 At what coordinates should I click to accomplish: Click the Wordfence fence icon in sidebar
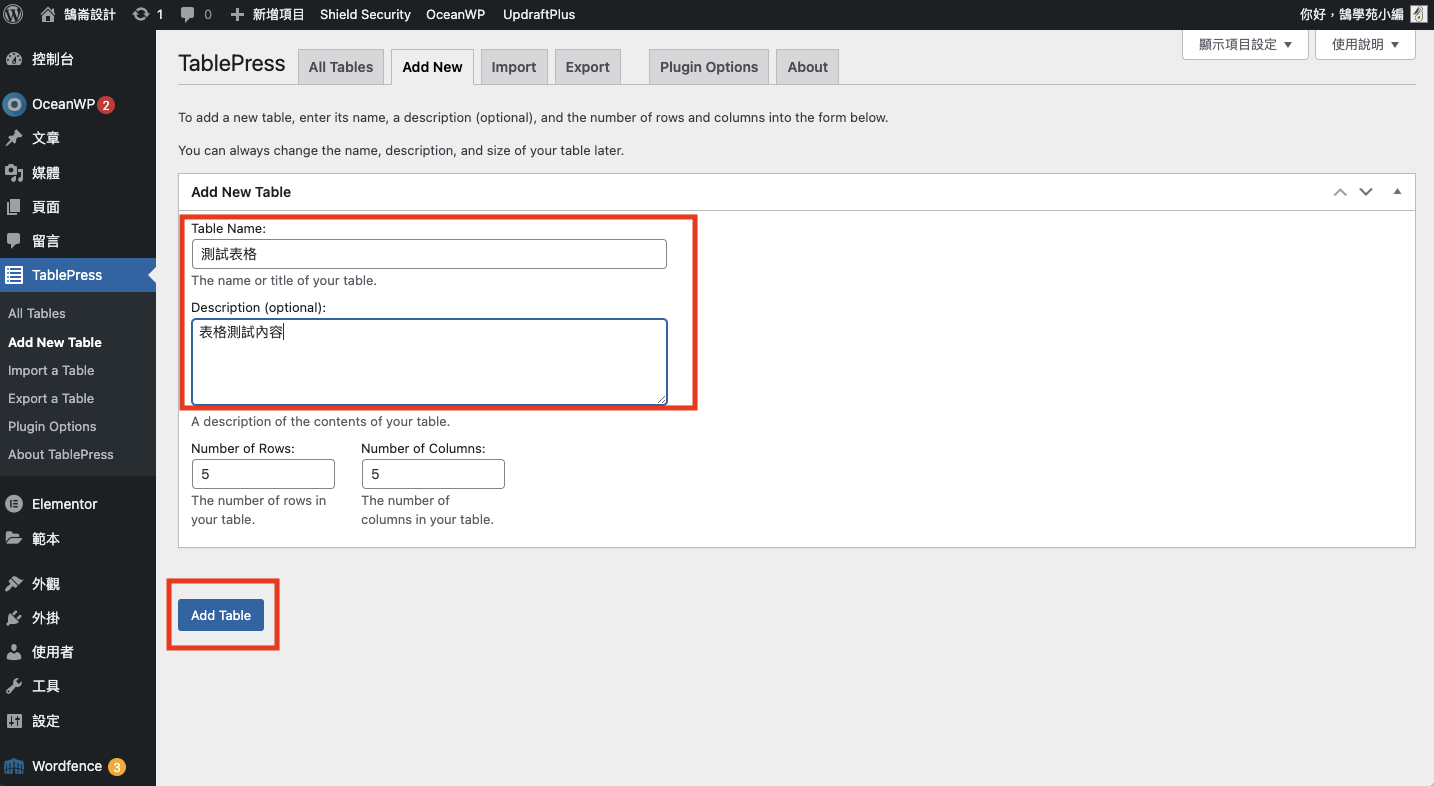pos(14,766)
